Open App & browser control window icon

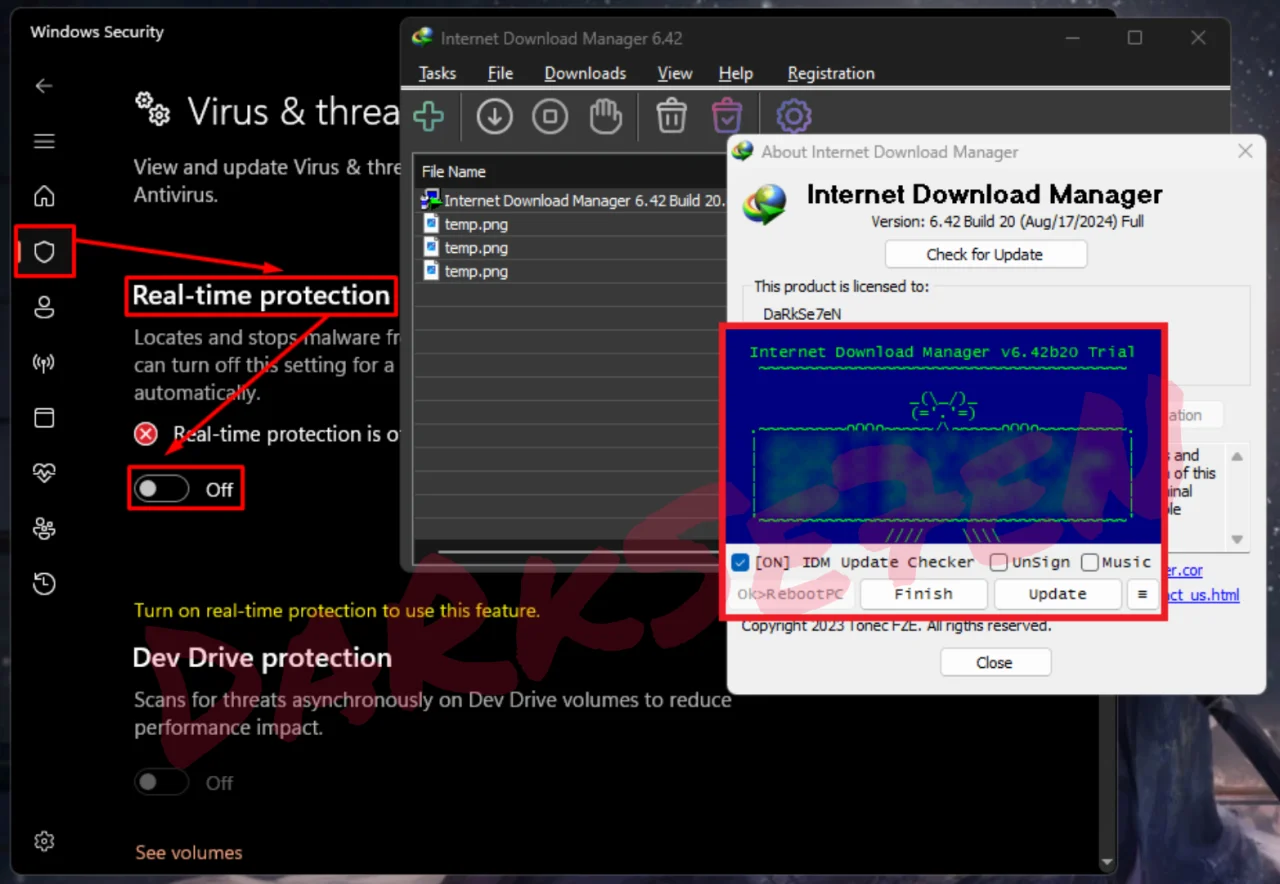[x=44, y=417]
